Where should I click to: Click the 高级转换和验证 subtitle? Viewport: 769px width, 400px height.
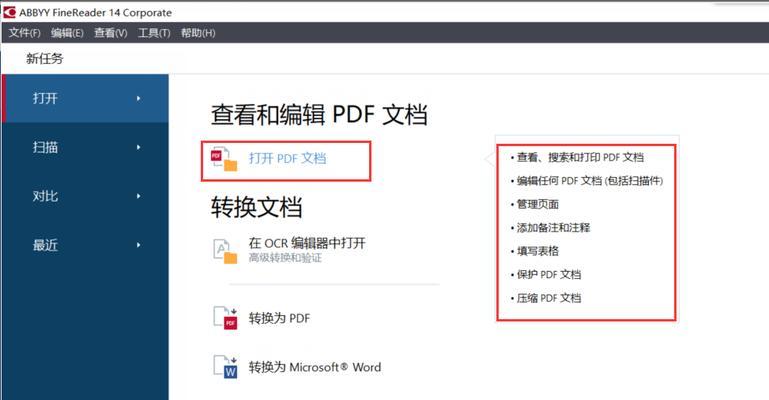pos(285,258)
